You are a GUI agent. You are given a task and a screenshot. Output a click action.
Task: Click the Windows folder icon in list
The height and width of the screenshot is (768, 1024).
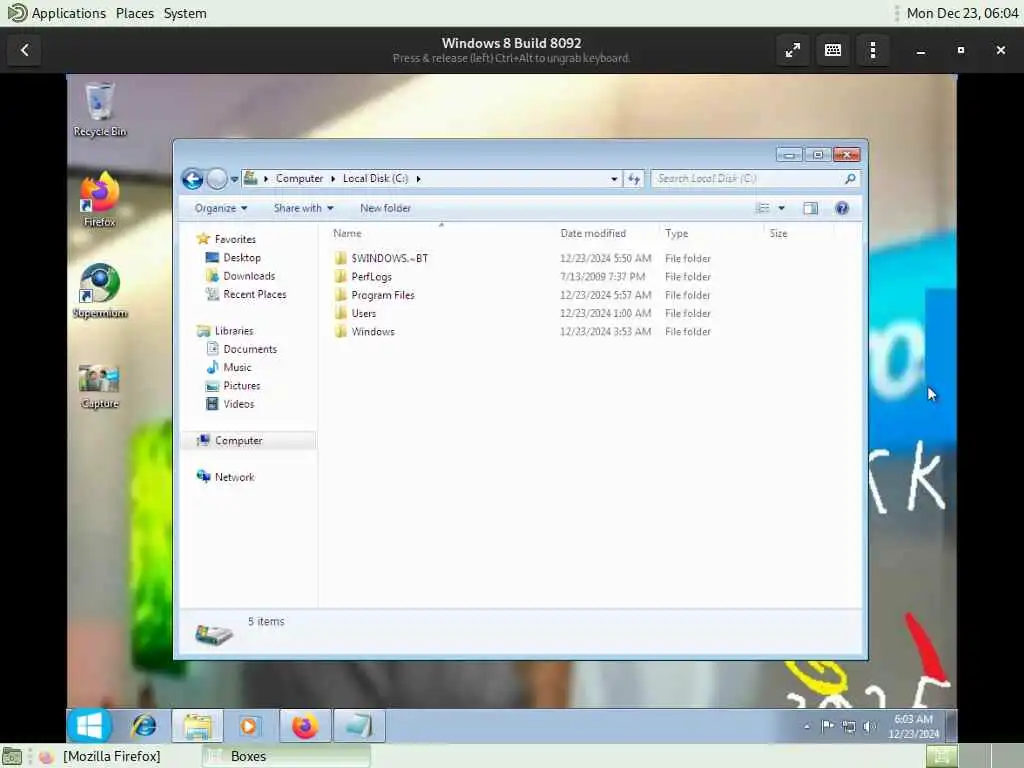coord(340,331)
